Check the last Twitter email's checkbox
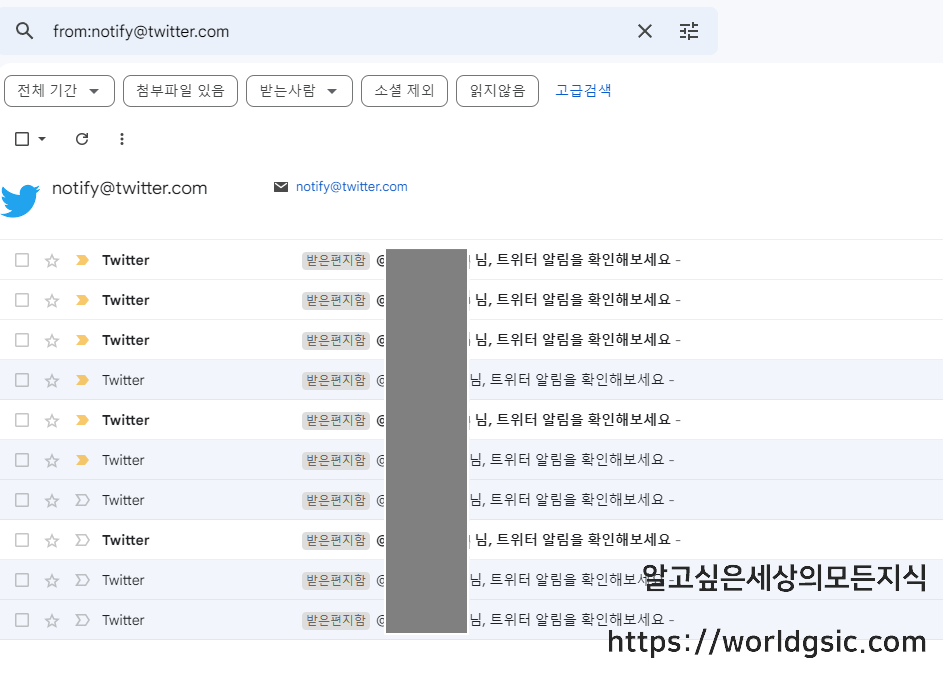Screen dimensions: 943x684 click(x=22, y=620)
